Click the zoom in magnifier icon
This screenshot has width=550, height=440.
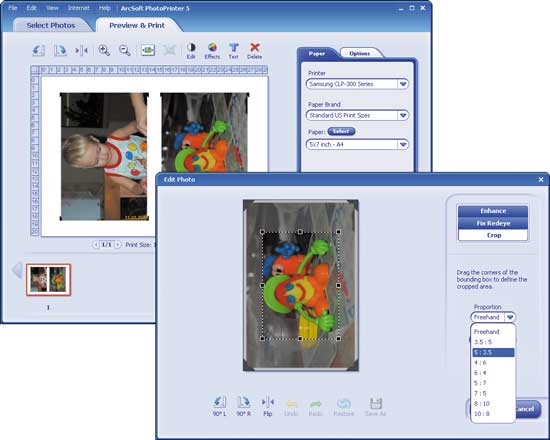pyautogui.click(x=104, y=50)
